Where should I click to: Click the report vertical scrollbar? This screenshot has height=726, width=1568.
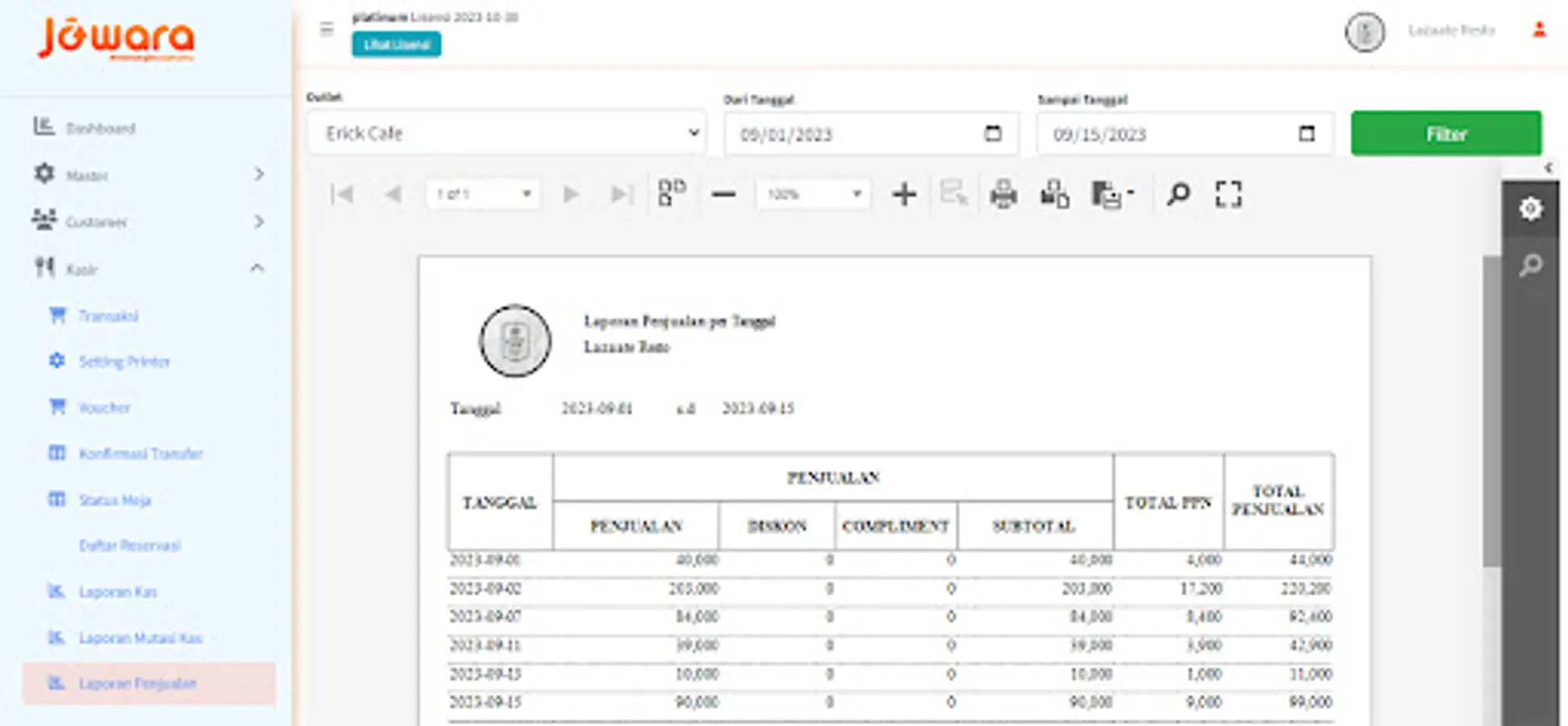1491,411
